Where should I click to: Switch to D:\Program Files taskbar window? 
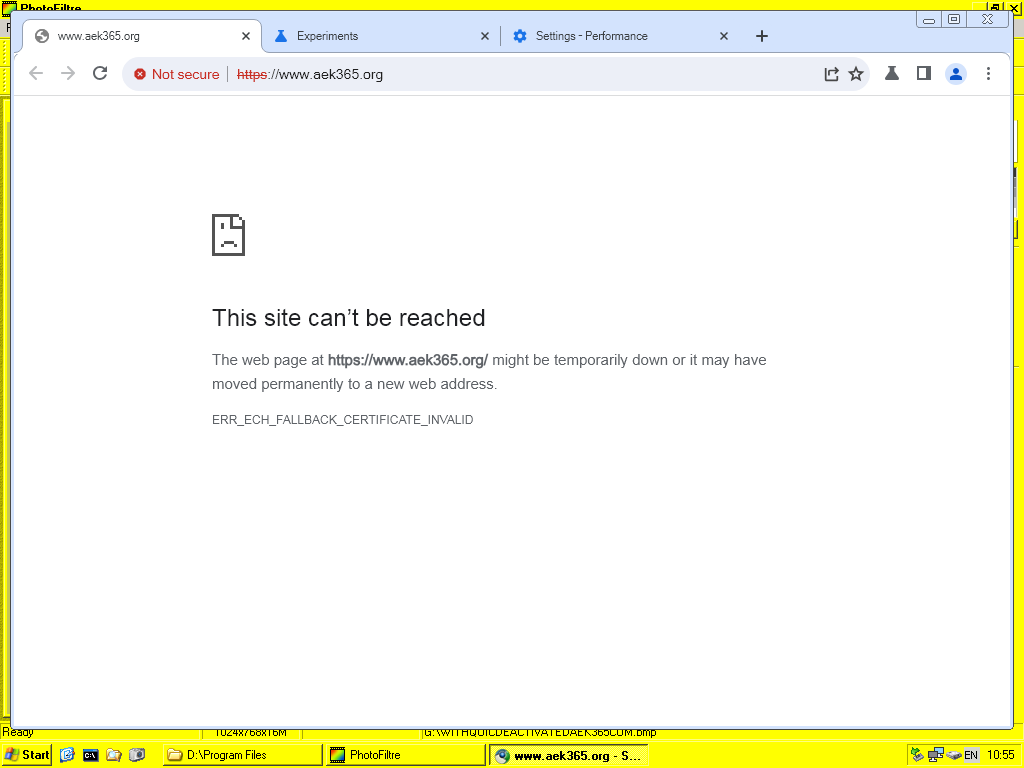coord(242,755)
